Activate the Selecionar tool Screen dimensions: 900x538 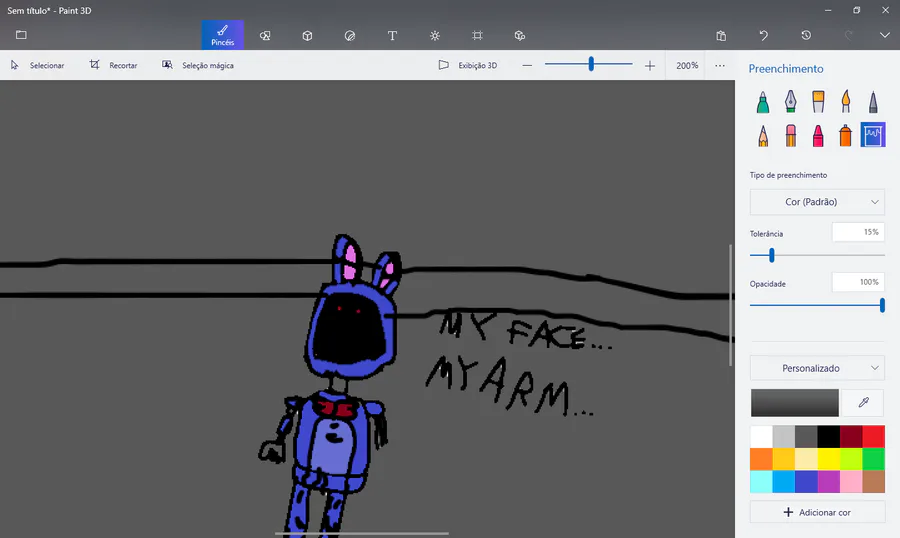[x=37, y=65]
